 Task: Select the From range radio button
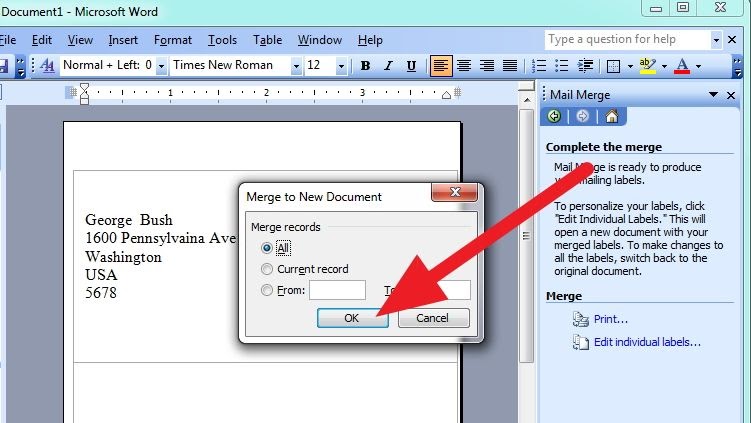(267, 290)
